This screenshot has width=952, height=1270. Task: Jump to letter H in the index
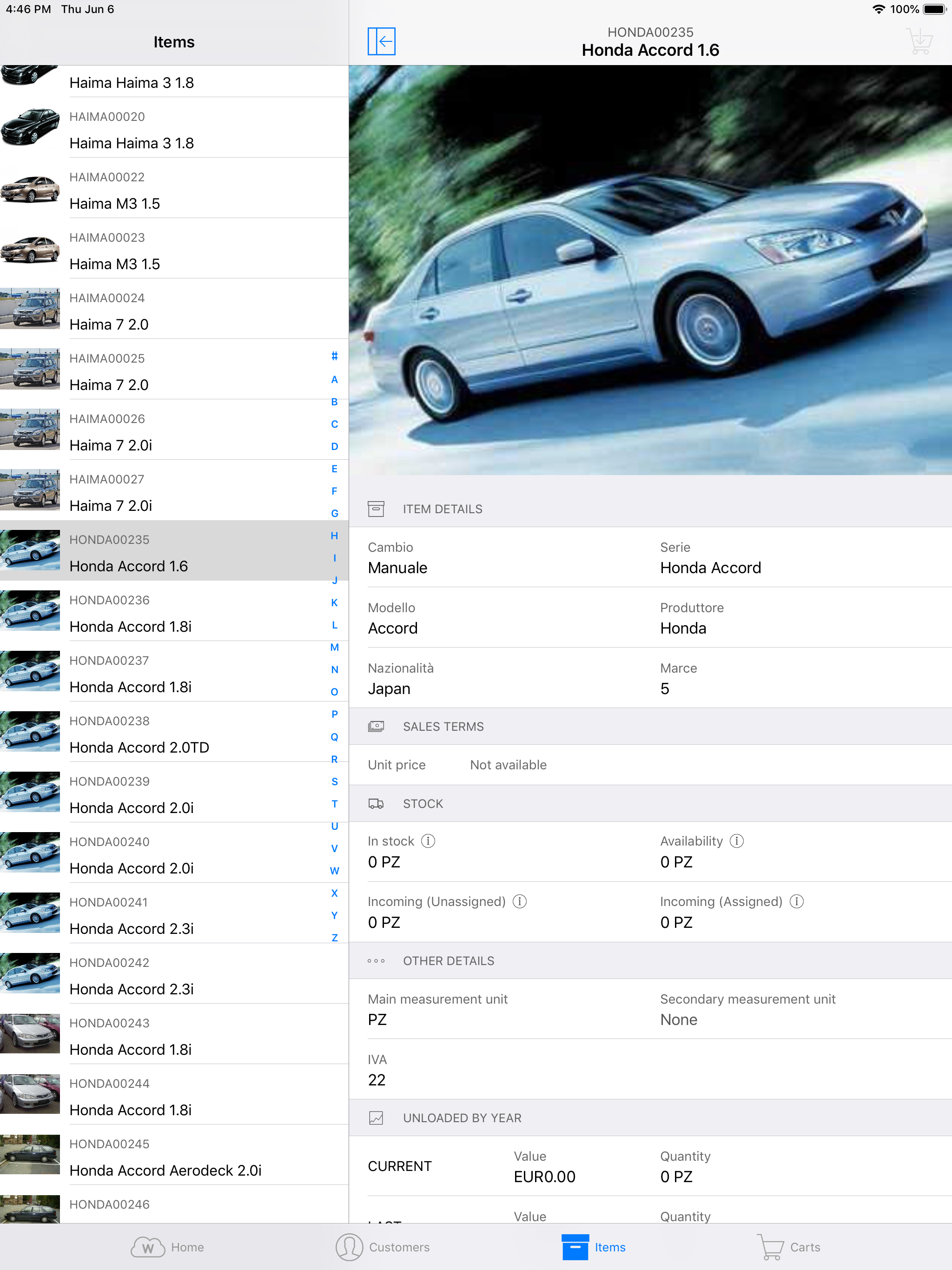pyautogui.click(x=334, y=536)
